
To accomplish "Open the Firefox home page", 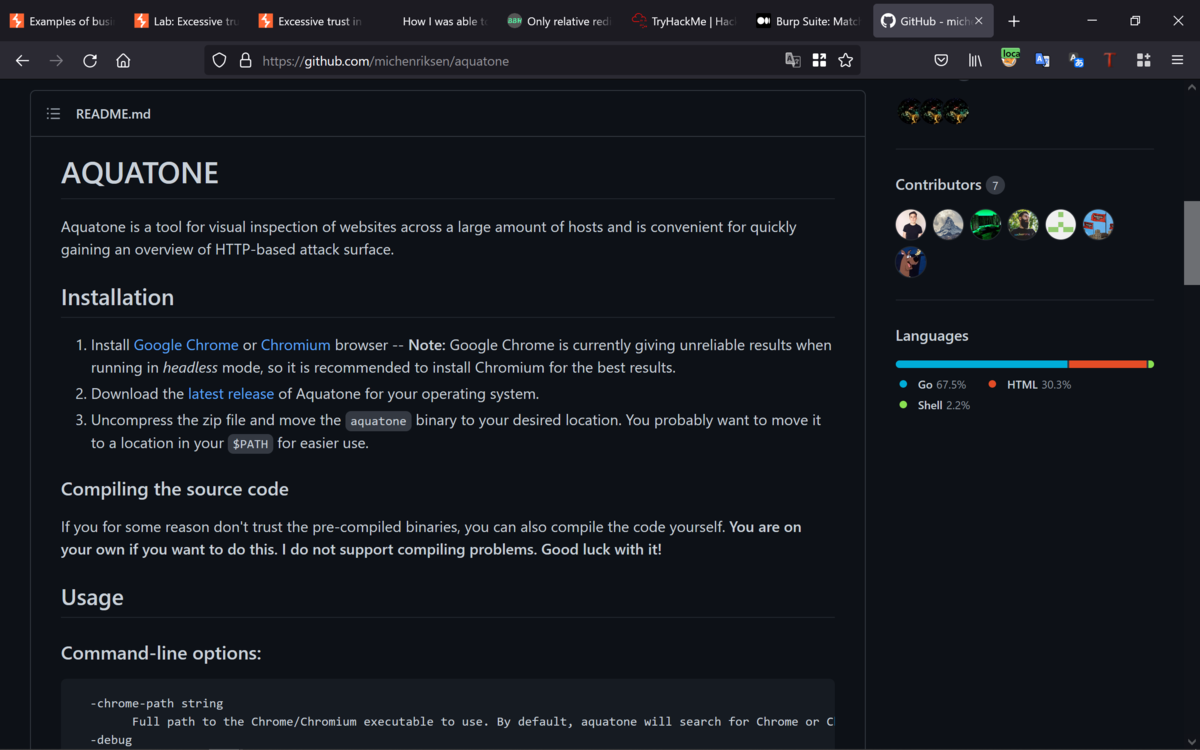I will [123, 60].
